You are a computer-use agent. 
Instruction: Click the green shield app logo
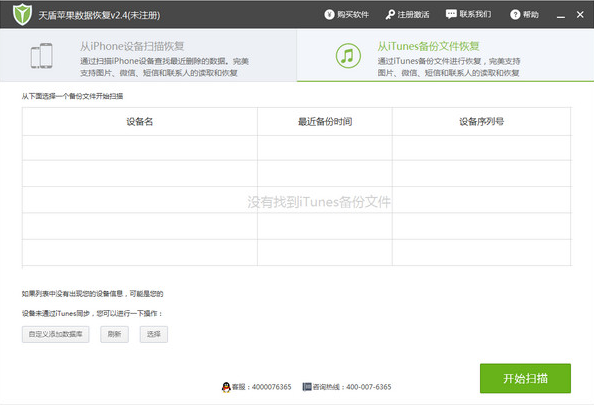(x=22, y=14)
